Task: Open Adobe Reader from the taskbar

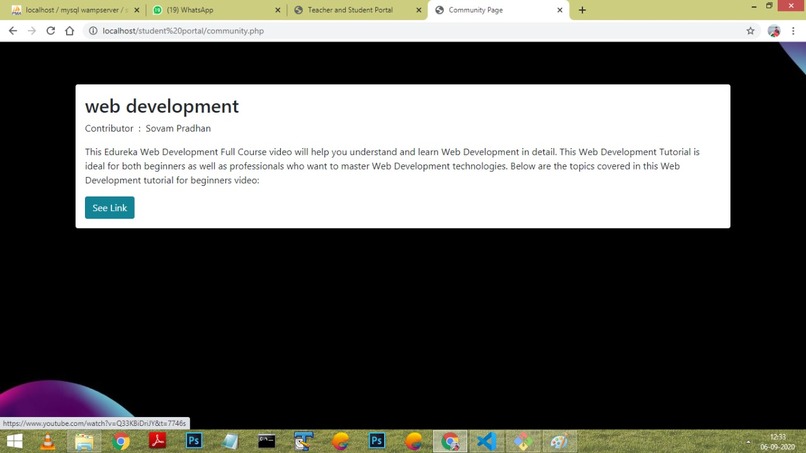Action: pos(157,442)
